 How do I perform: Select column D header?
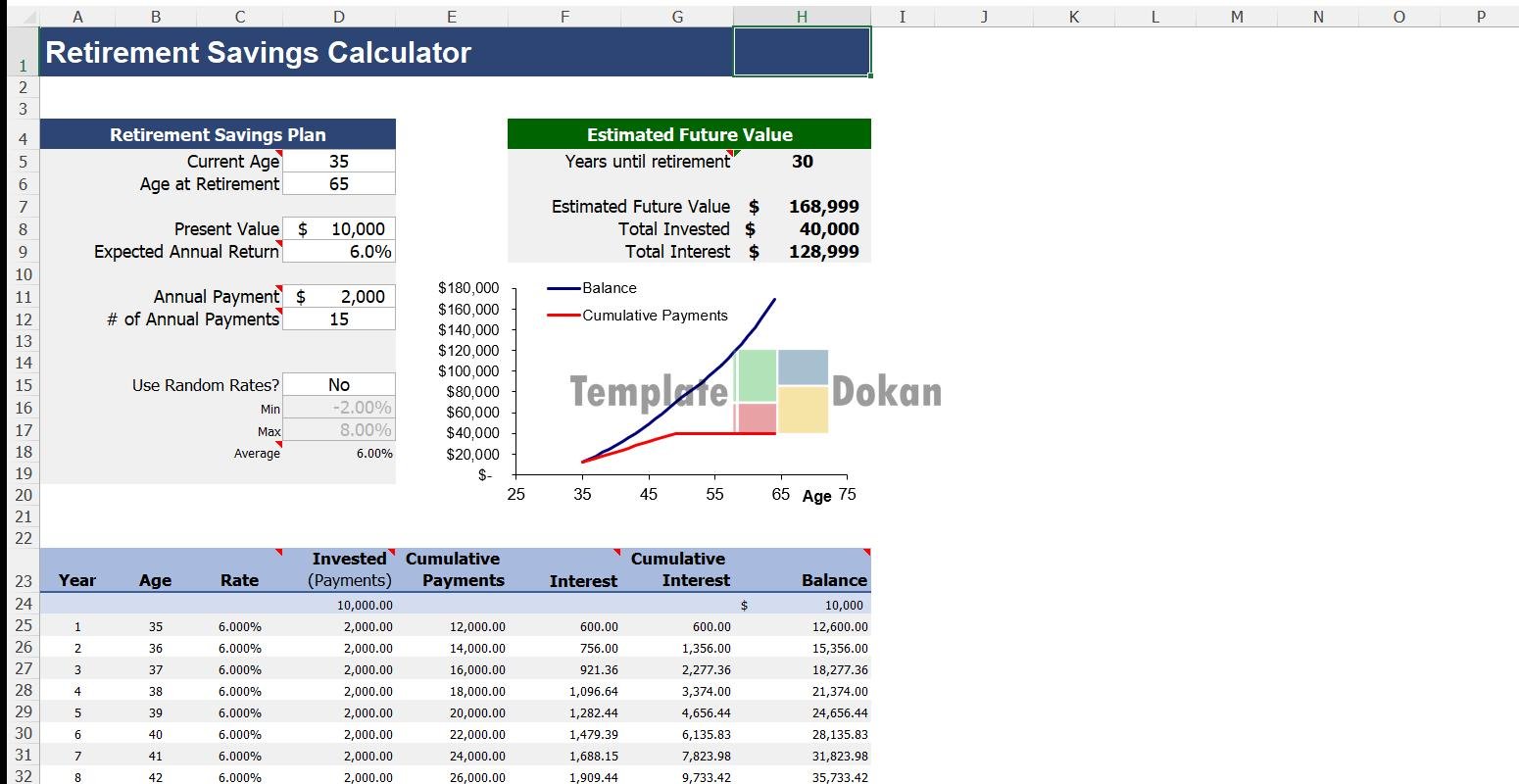(339, 17)
